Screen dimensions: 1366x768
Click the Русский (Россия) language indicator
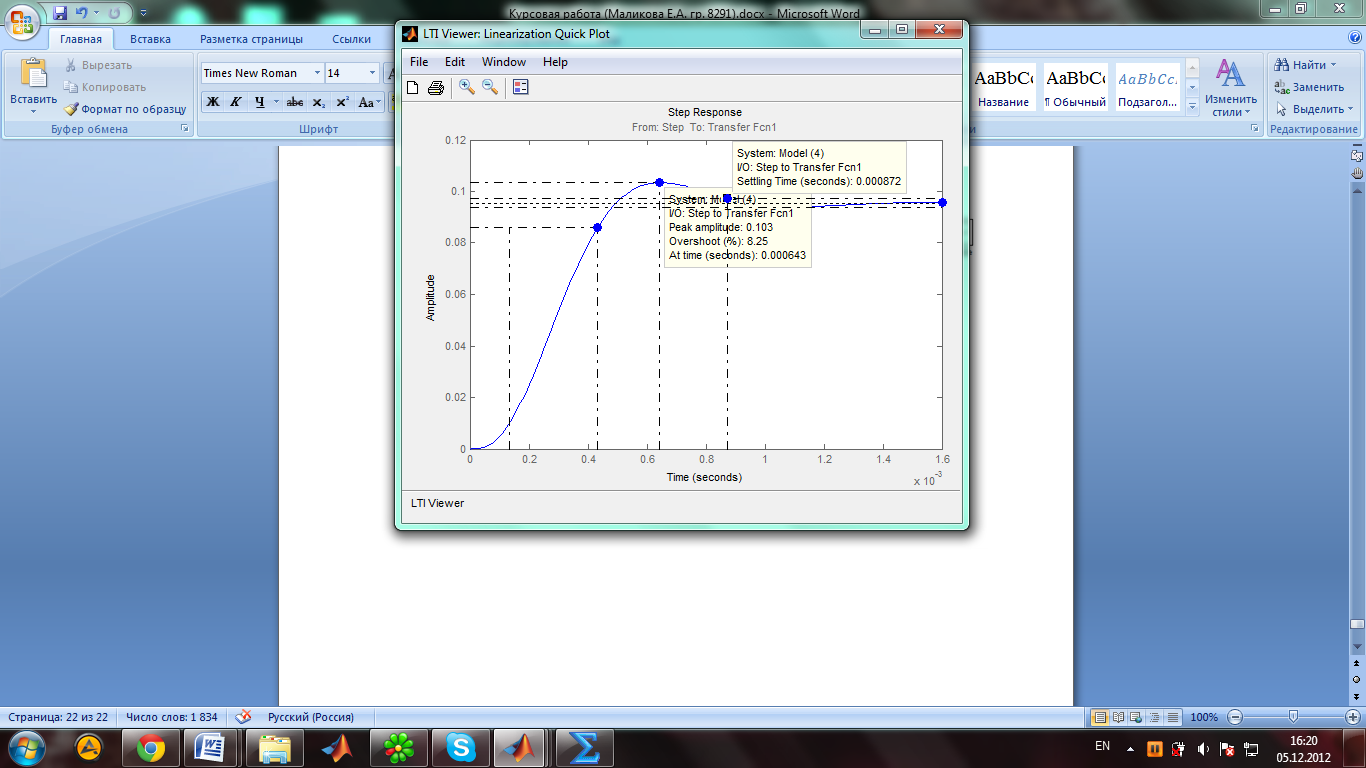click(x=310, y=717)
